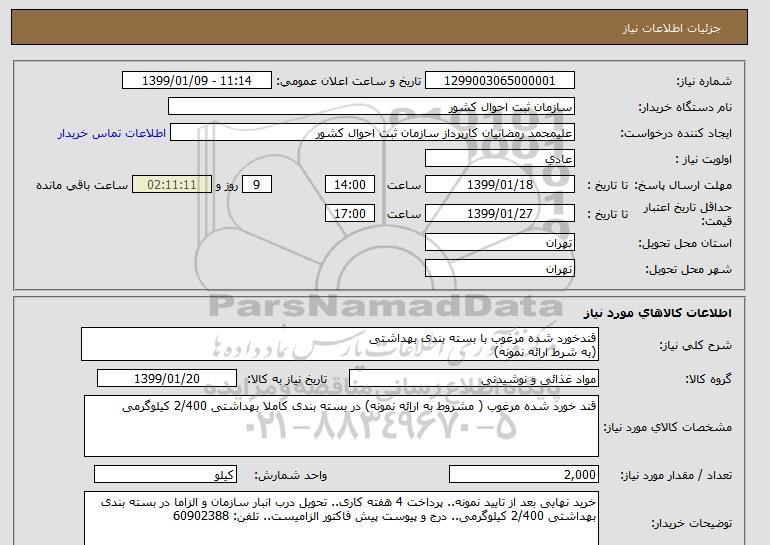Viewport: 770px width, 545px height.
Task: Click the announcement date field 1399/01/09 - 11:14
Action: tap(196, 81)
